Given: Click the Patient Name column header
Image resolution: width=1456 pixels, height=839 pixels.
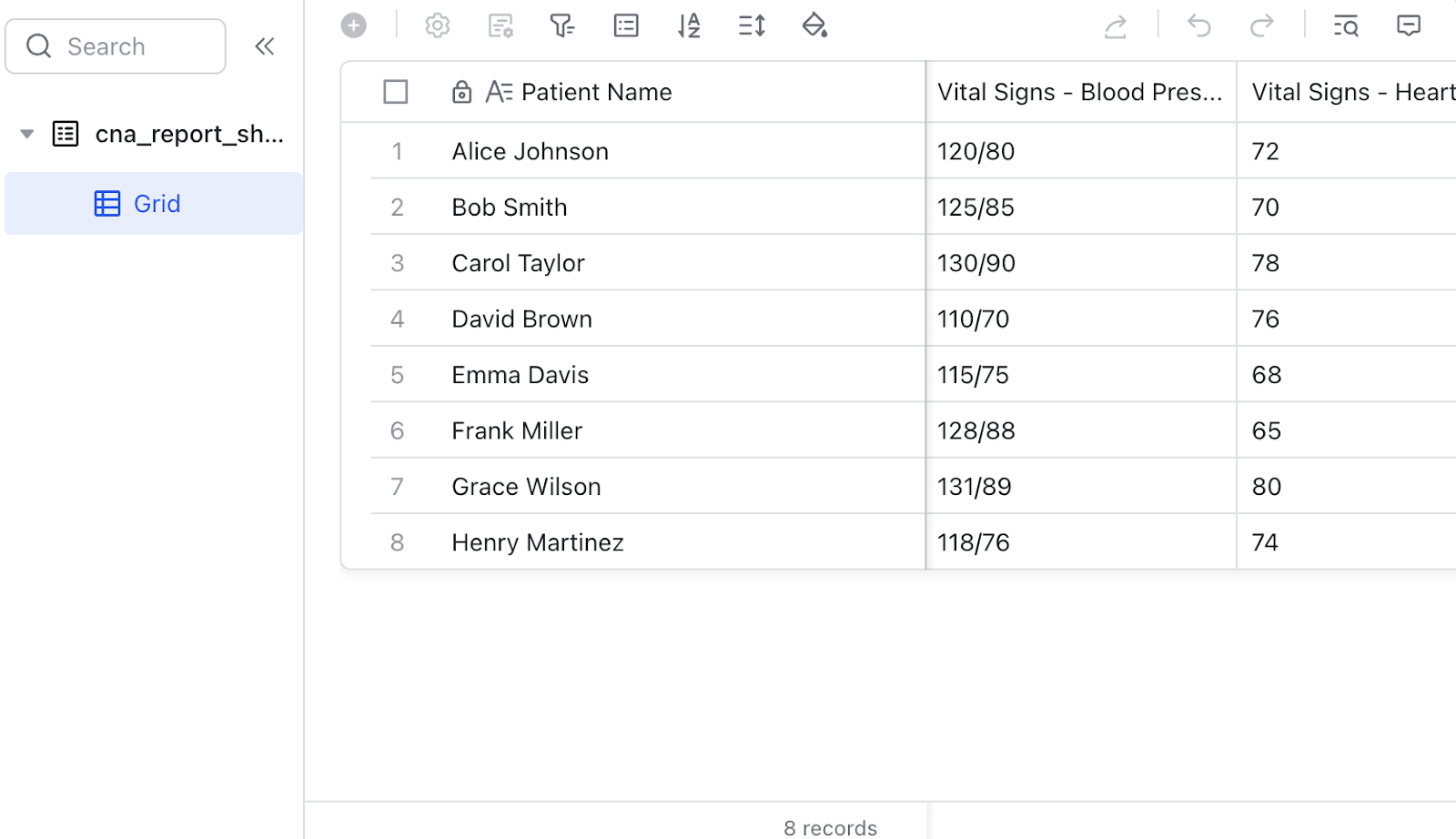Looking at the screenshot, I should point(596,92).
